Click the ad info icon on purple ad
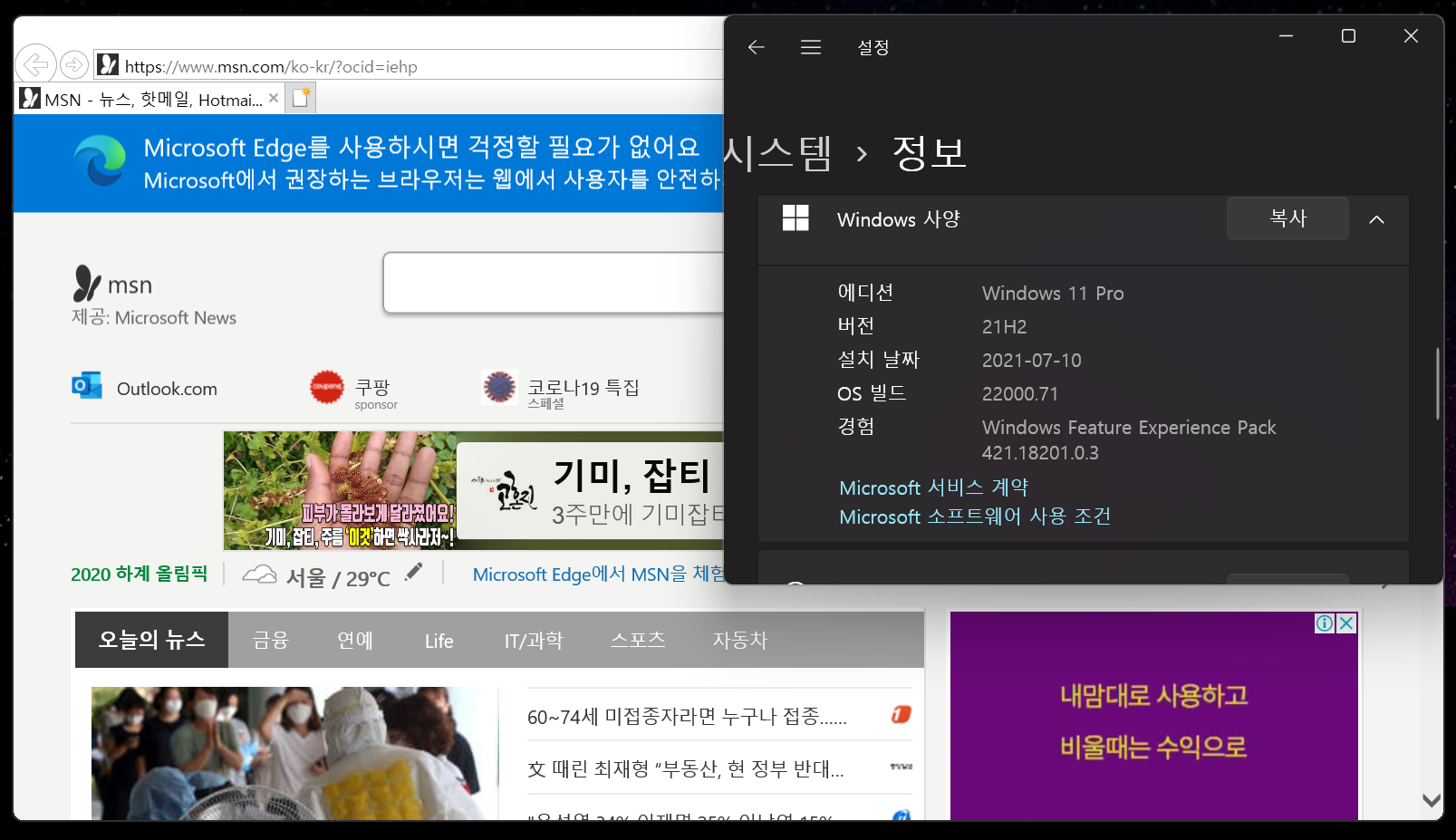1456x840 pixels. click(x=1325, y=623)
